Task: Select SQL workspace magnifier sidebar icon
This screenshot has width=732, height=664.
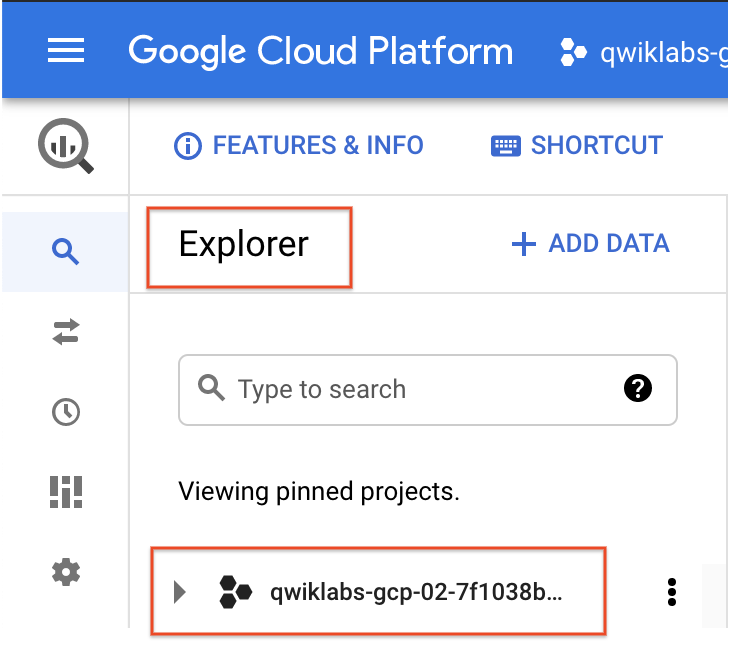Action: pyautogui.click(x=66, y=252)
